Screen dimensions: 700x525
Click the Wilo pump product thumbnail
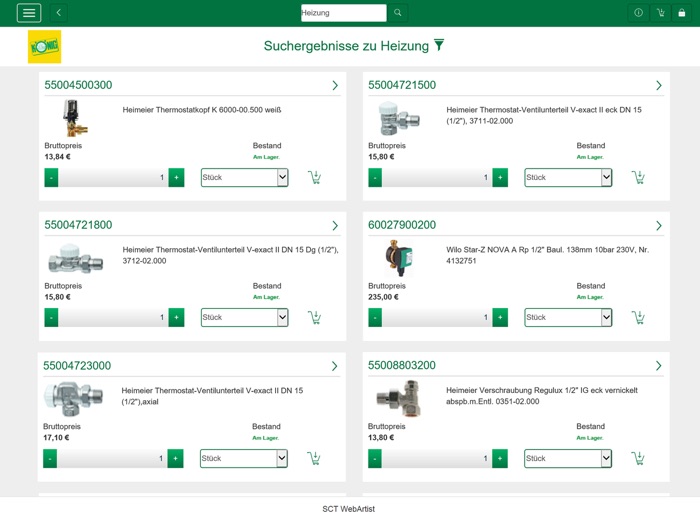click(x=399, y=258)
